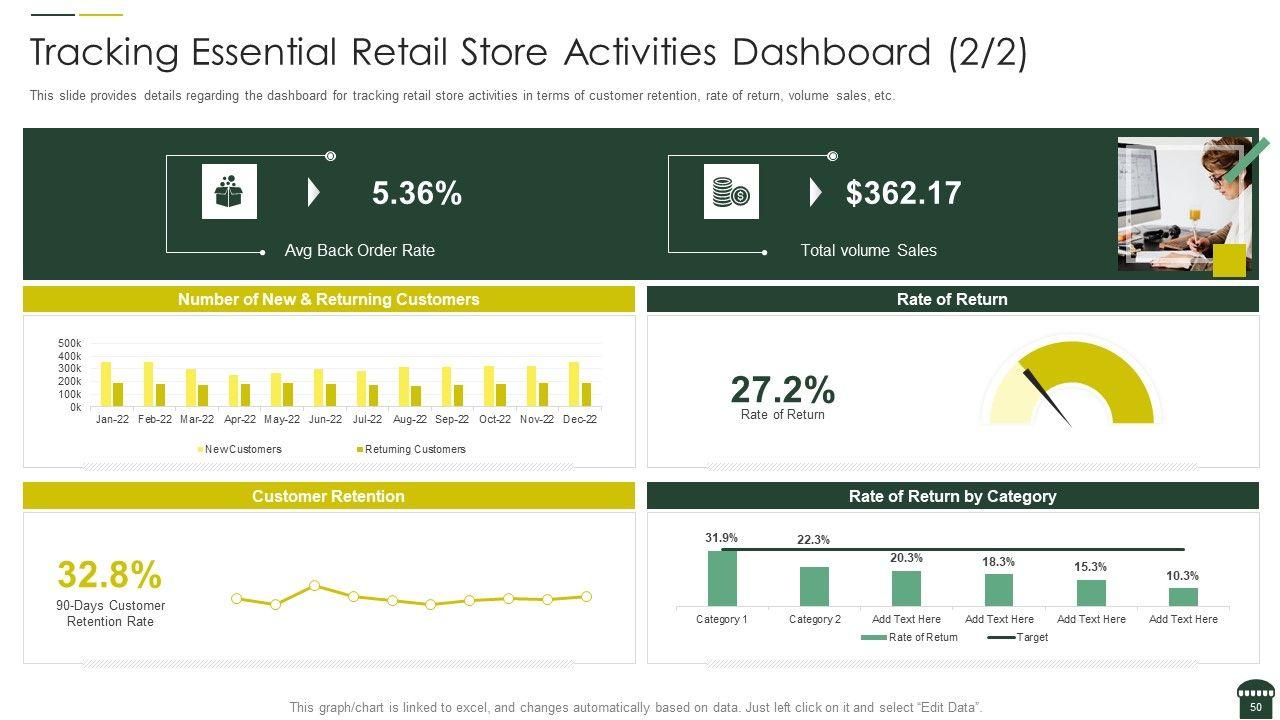Click the Returning Customers legend marker
The height and width of the screenshot is (720, 1280).
point(360,450)
